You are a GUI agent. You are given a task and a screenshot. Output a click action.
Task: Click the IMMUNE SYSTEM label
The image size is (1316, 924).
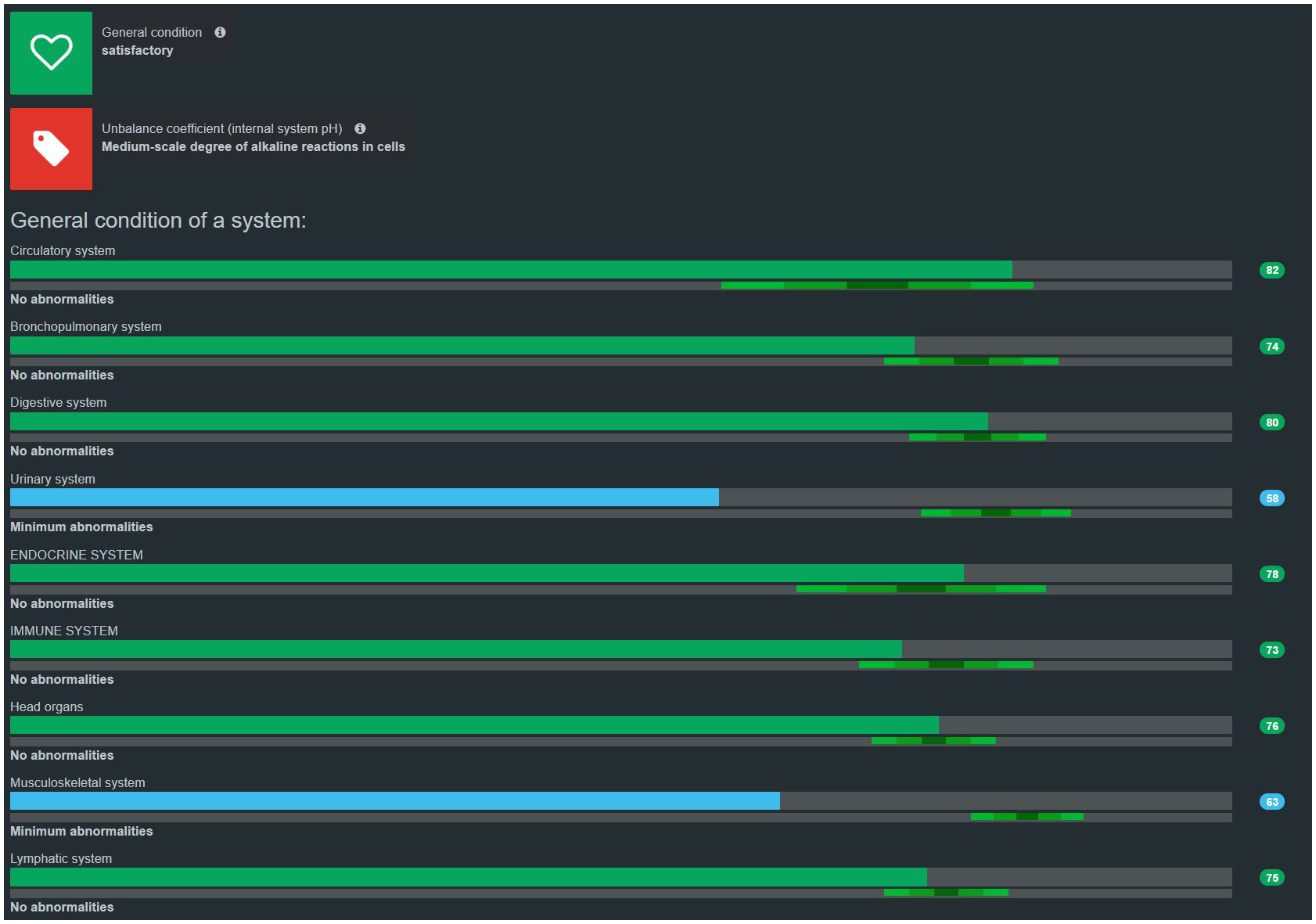point(64,631)
